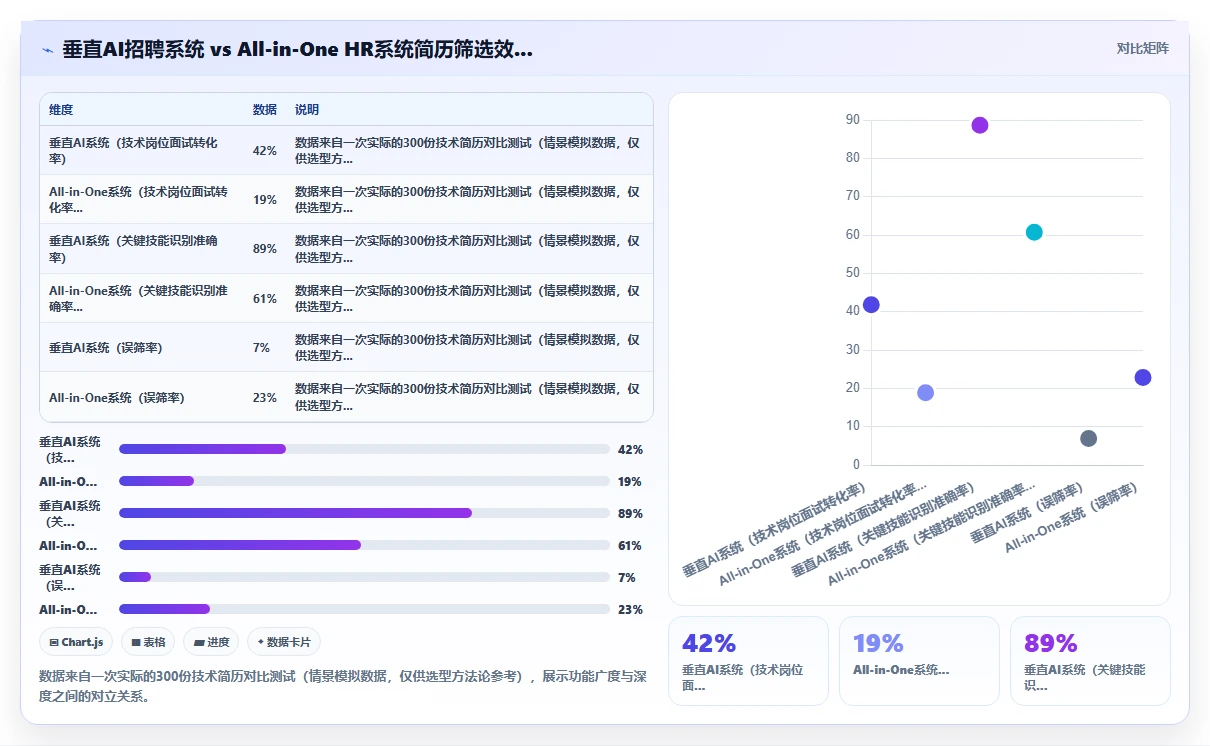This screenshot has height=746, width=1210.
Task: Click the 23% progress bar
Action: [x=364, y=609]
